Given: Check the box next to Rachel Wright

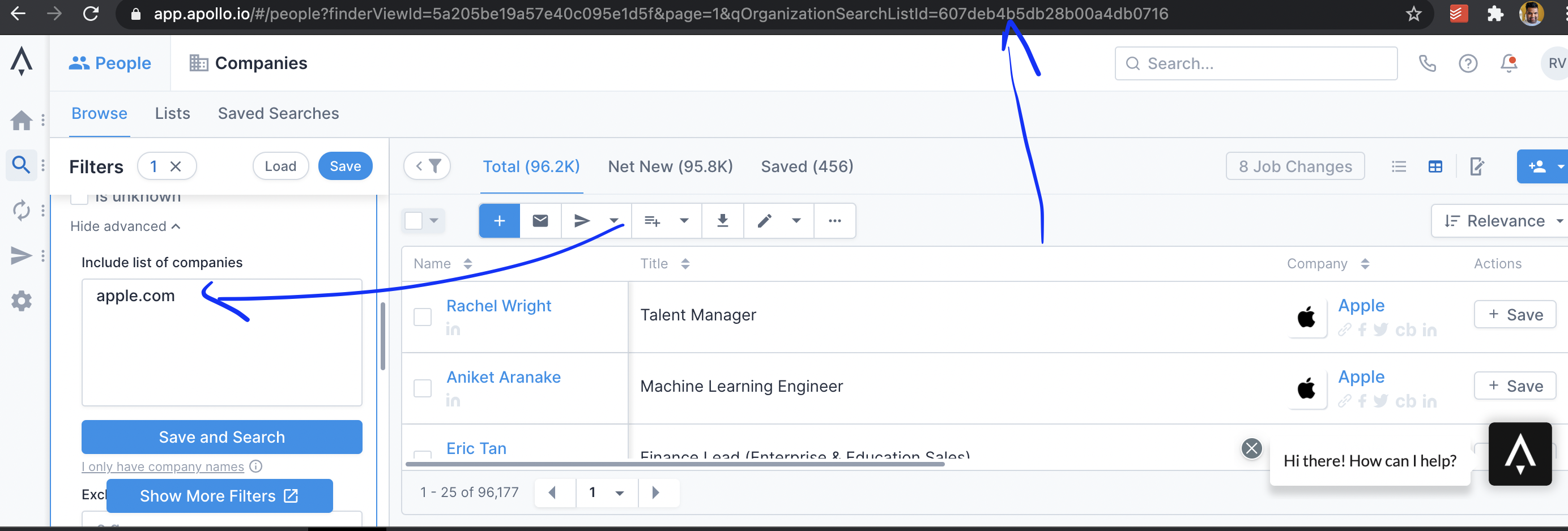Looking at the screenshot, I should pyautogui.click(x=423, y=317).
